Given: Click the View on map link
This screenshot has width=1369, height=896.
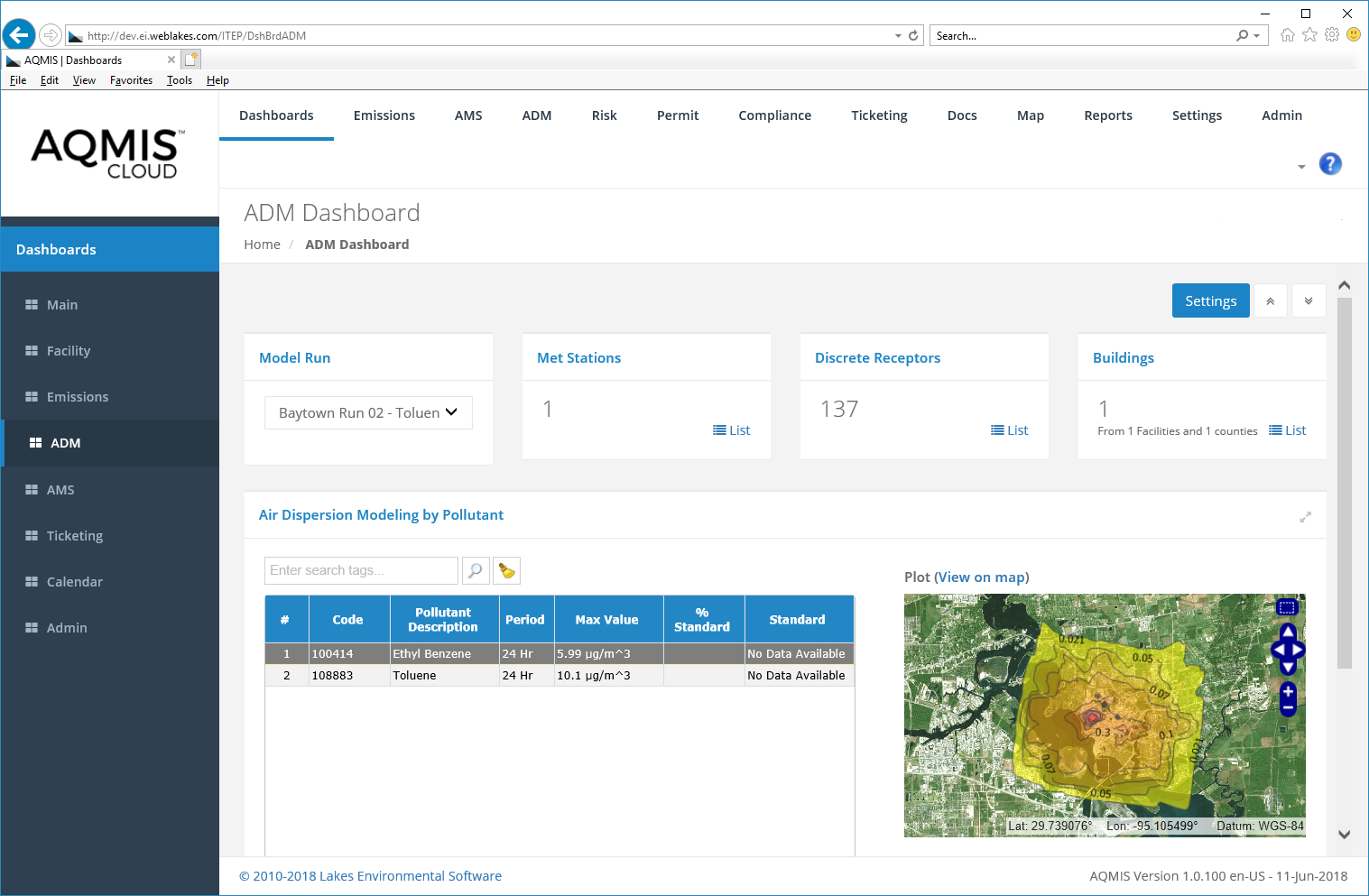Looking at the screenshot, I should tap(982, 577).
